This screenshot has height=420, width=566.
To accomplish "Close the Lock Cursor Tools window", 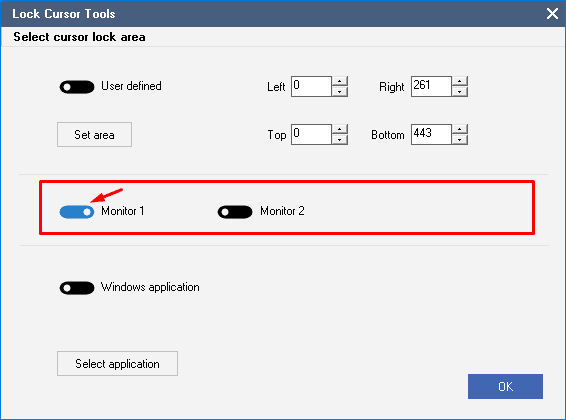I will point(552,14).
